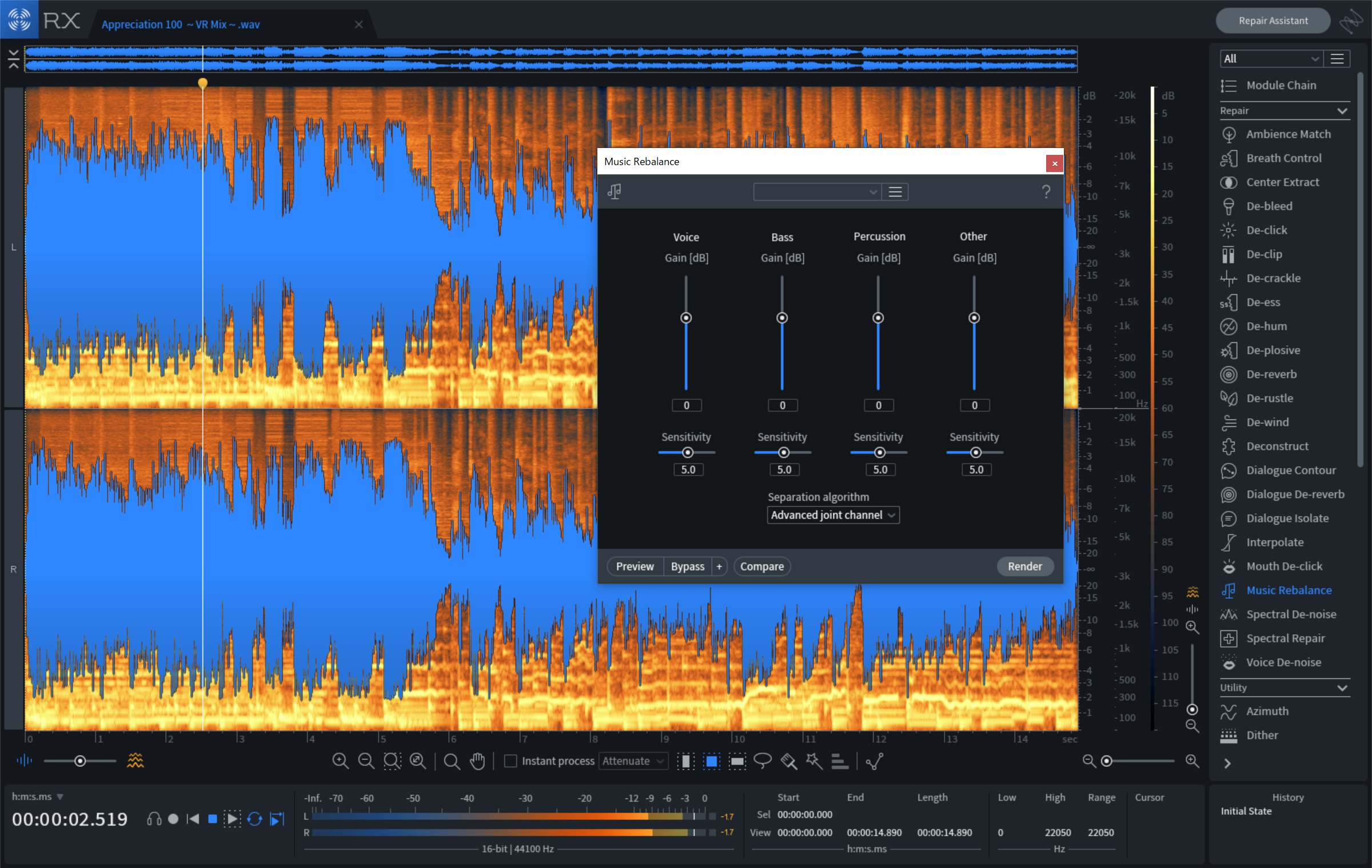Open the Repair Assistant

(1273, 21)
